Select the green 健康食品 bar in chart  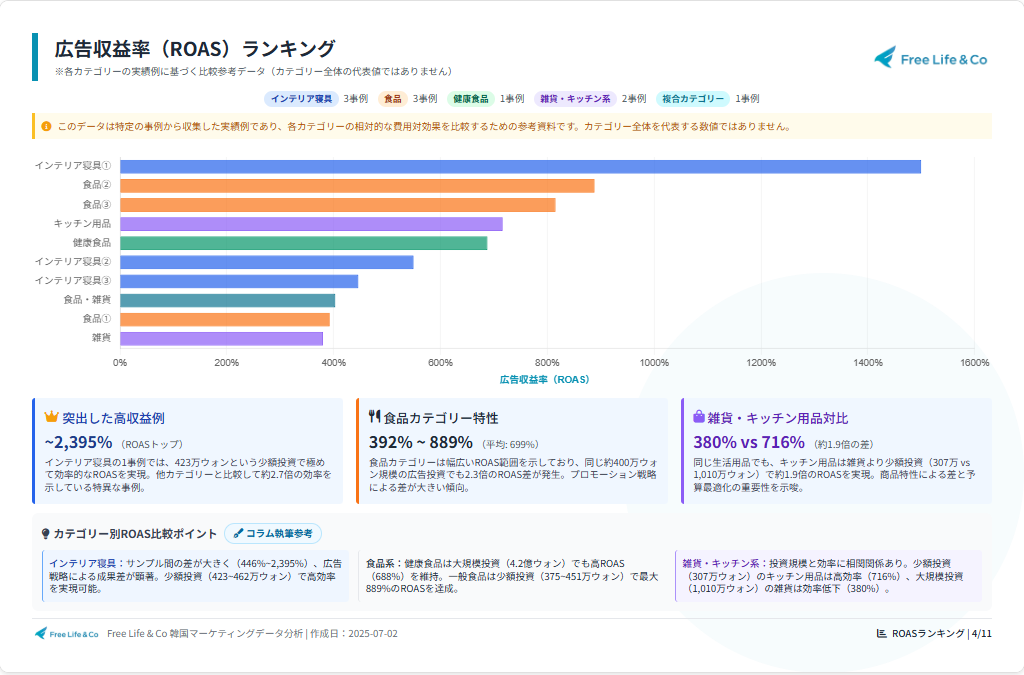pos(303,243)
